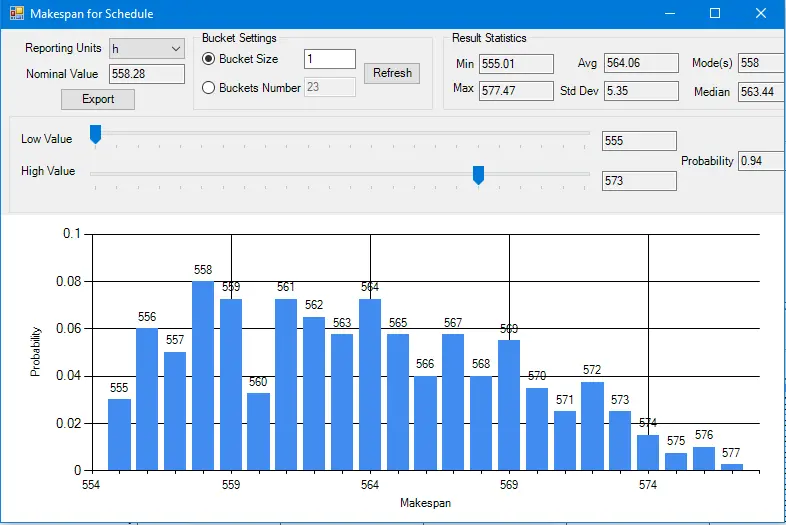This screenshot has height=525, width=786.
Task: Click the Probability result field
Action: point(761,161)
